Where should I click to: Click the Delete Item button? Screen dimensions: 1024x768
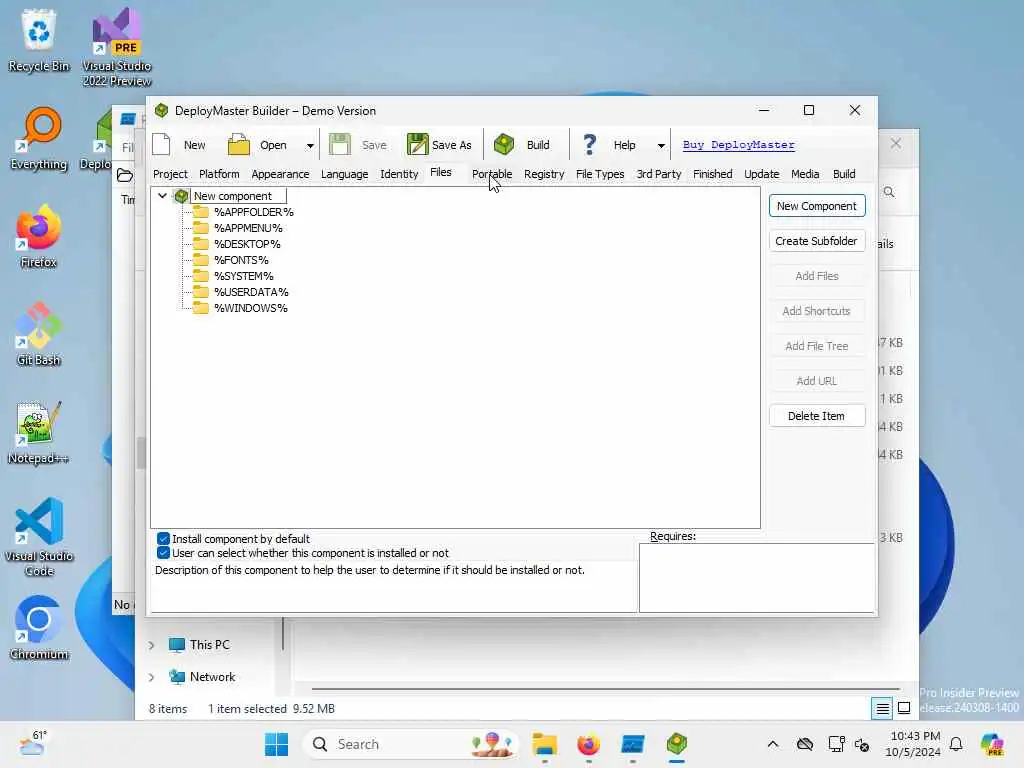point(817,416)
